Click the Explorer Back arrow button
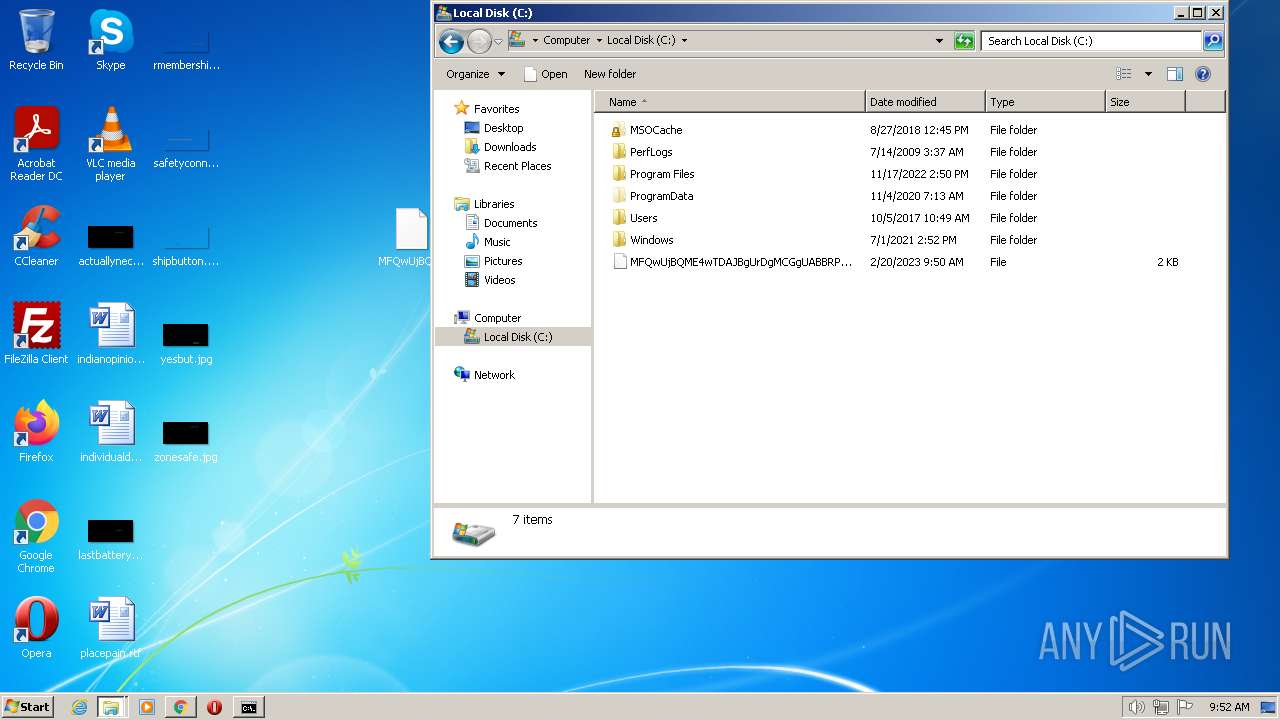1280x720 pixels. [451, 41]
